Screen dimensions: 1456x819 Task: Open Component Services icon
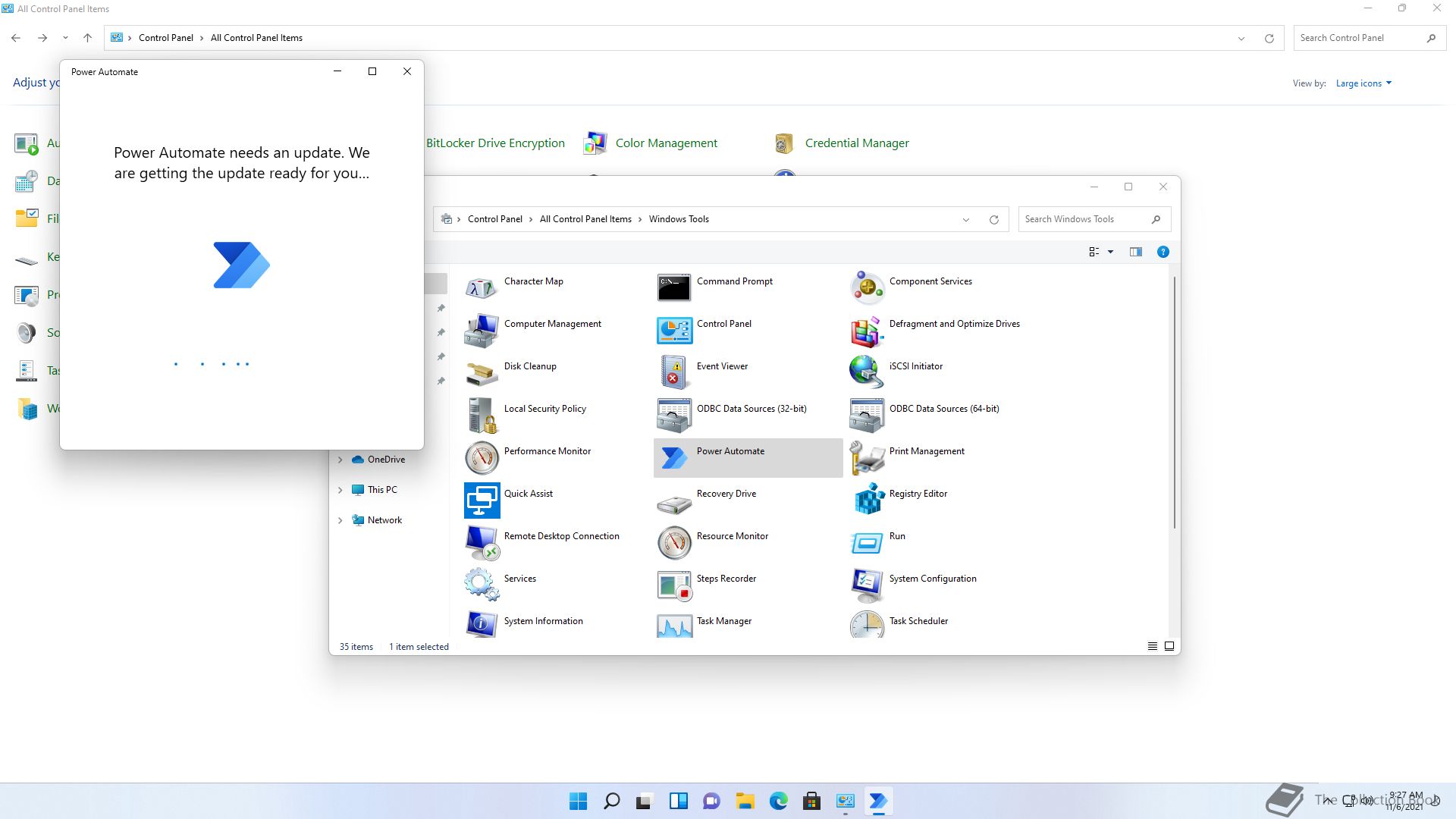pyautogui.click(x=867, y=287)
